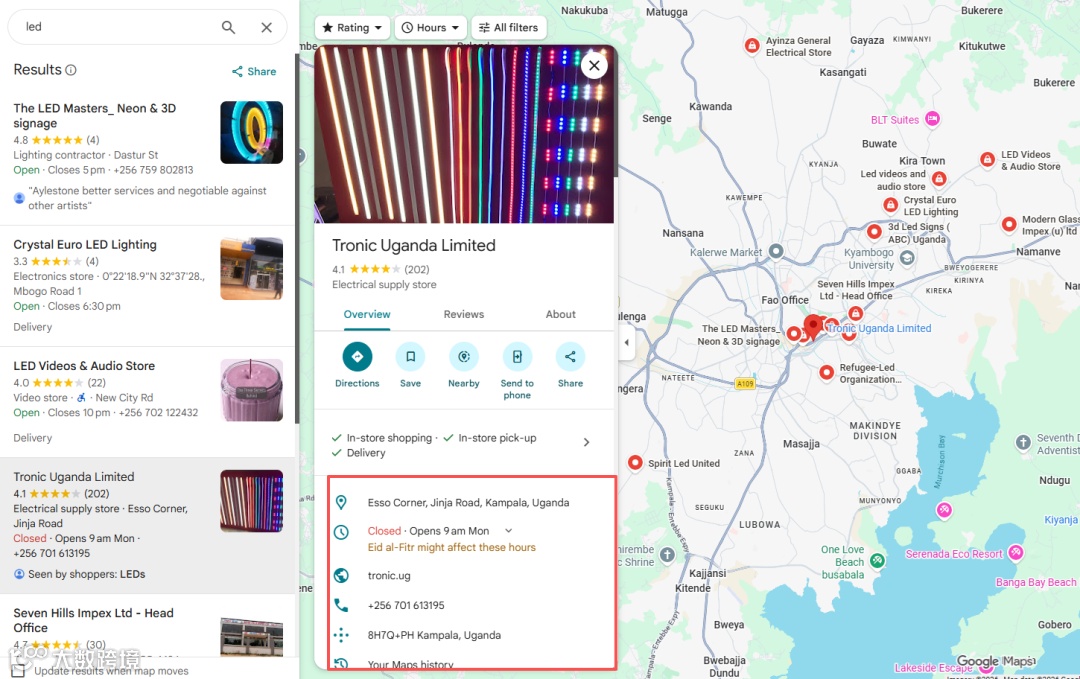1080x679 pixels.
Task: Click the Results info icon
Action: click(71, 70)
